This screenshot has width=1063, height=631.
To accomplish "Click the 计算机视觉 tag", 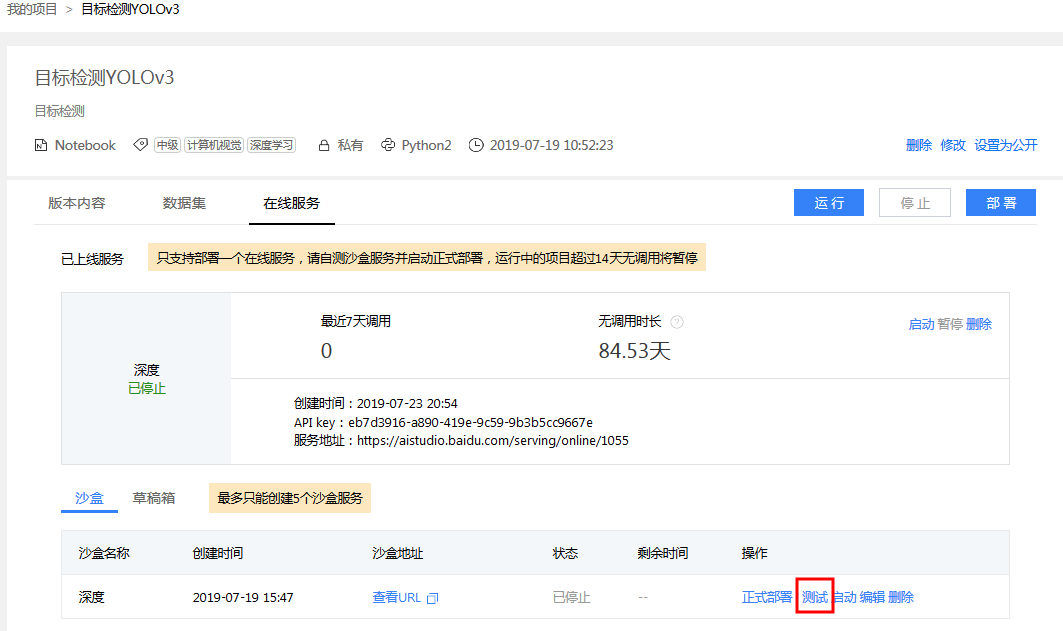I will [x=214, y=145].
